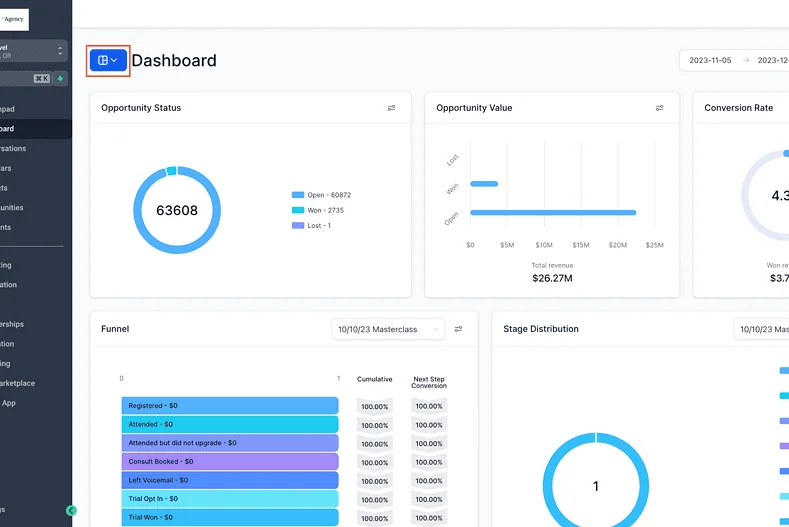Image resolution: width=789 pixels, height=527 pixels.
Task: Click the Opportunity Status donut chart ring
Action: pyautogui.click(x=137, y=210)
